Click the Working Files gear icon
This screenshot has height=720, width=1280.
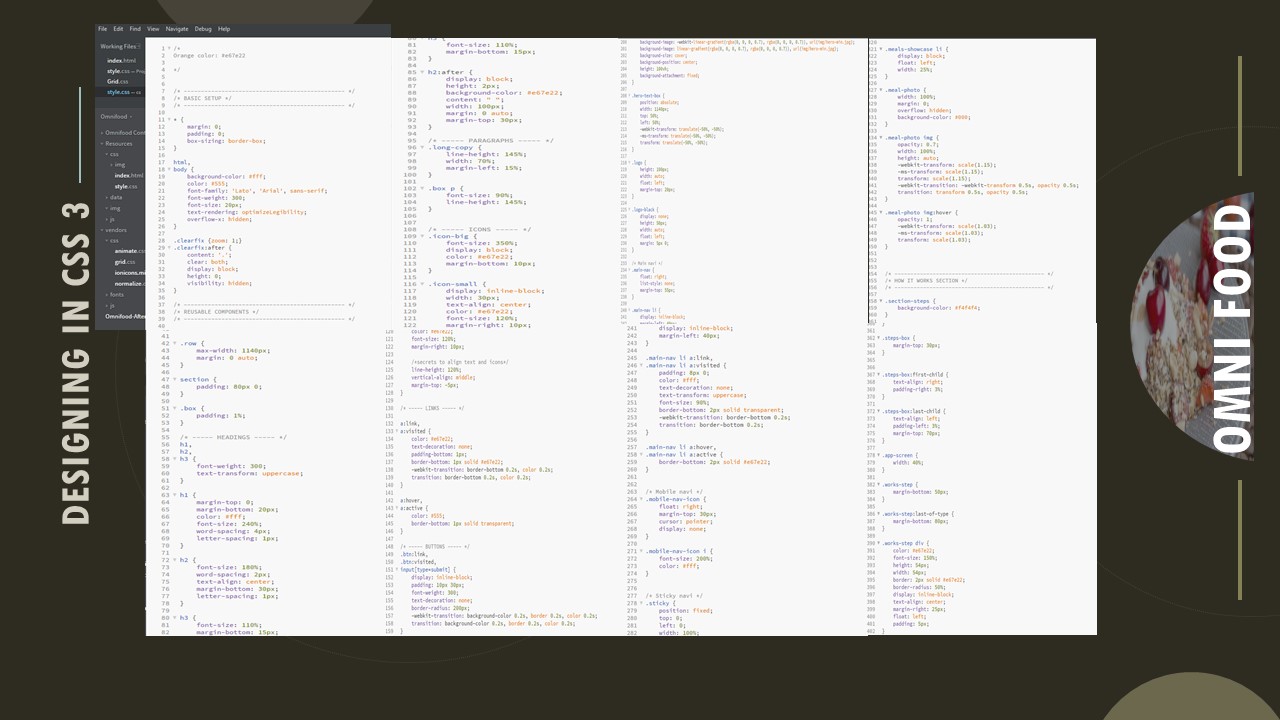(141, 46)
